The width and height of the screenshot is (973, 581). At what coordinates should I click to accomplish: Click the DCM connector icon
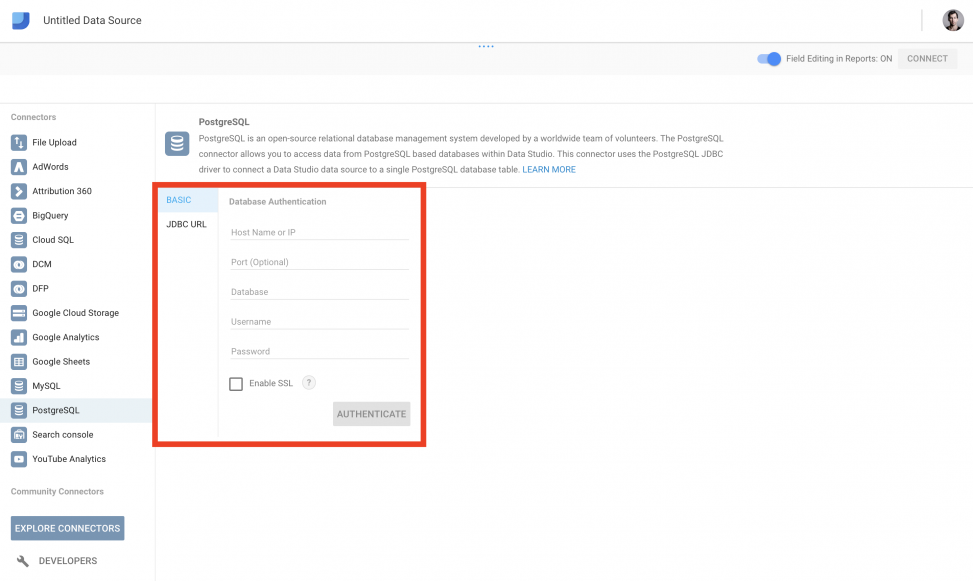(19, 264)
